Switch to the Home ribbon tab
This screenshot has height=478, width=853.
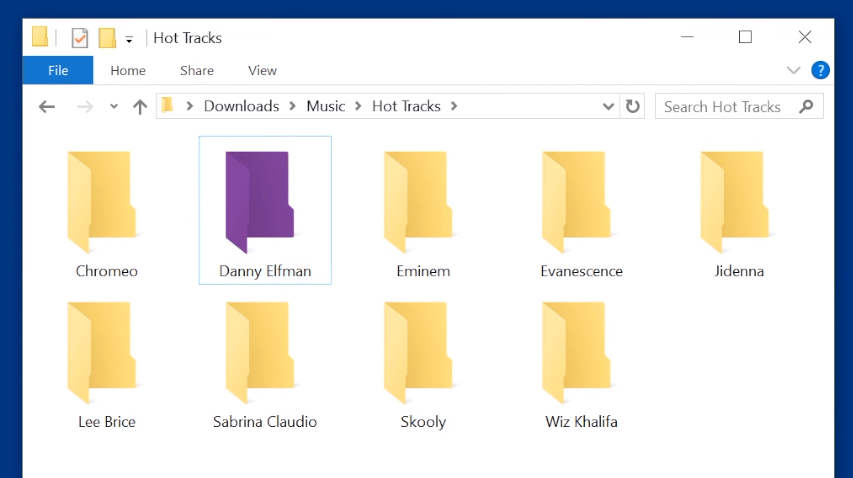pos(128,71)
